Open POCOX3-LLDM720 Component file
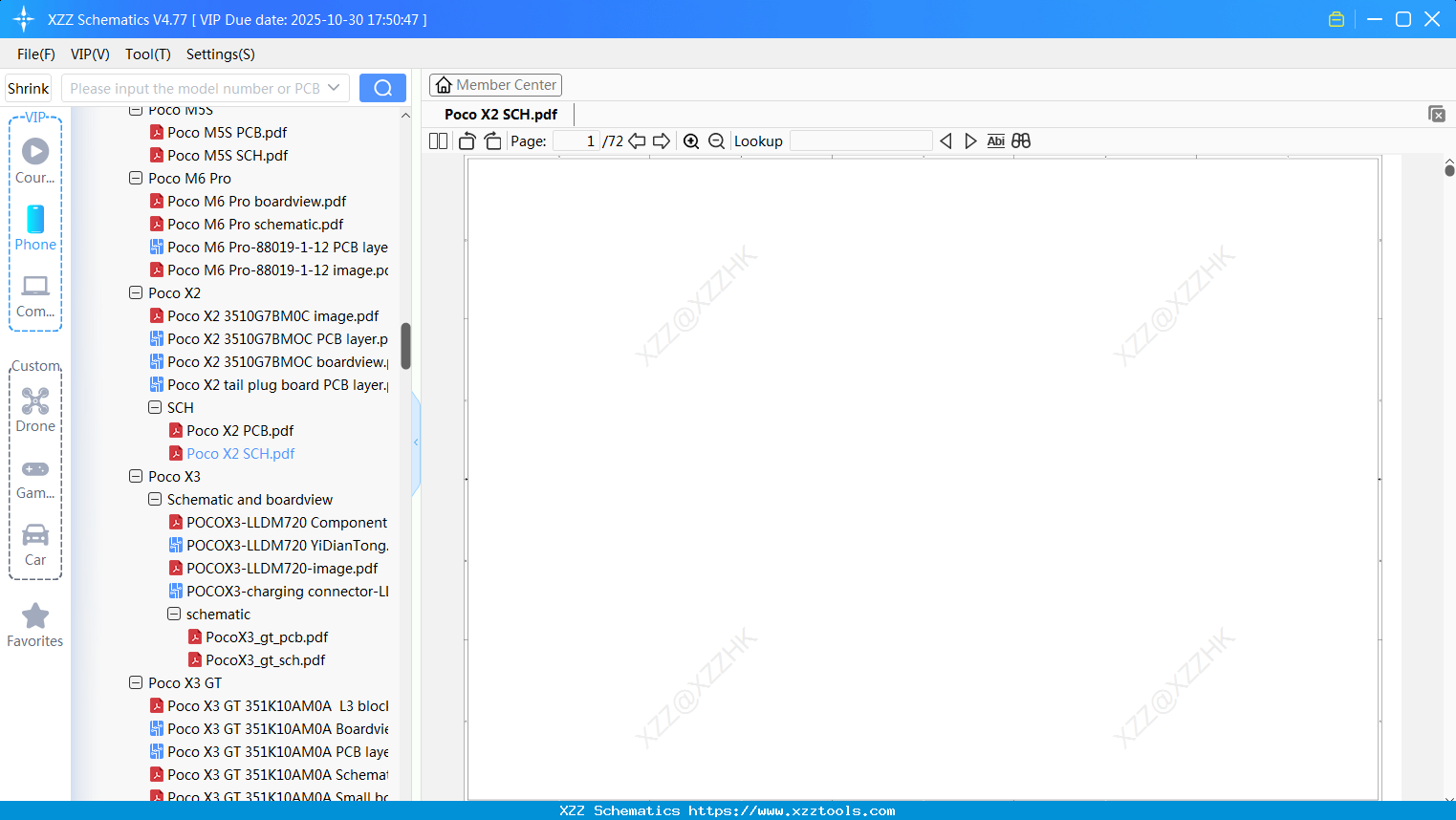The image size is (1456, 820). coord(287,522)
